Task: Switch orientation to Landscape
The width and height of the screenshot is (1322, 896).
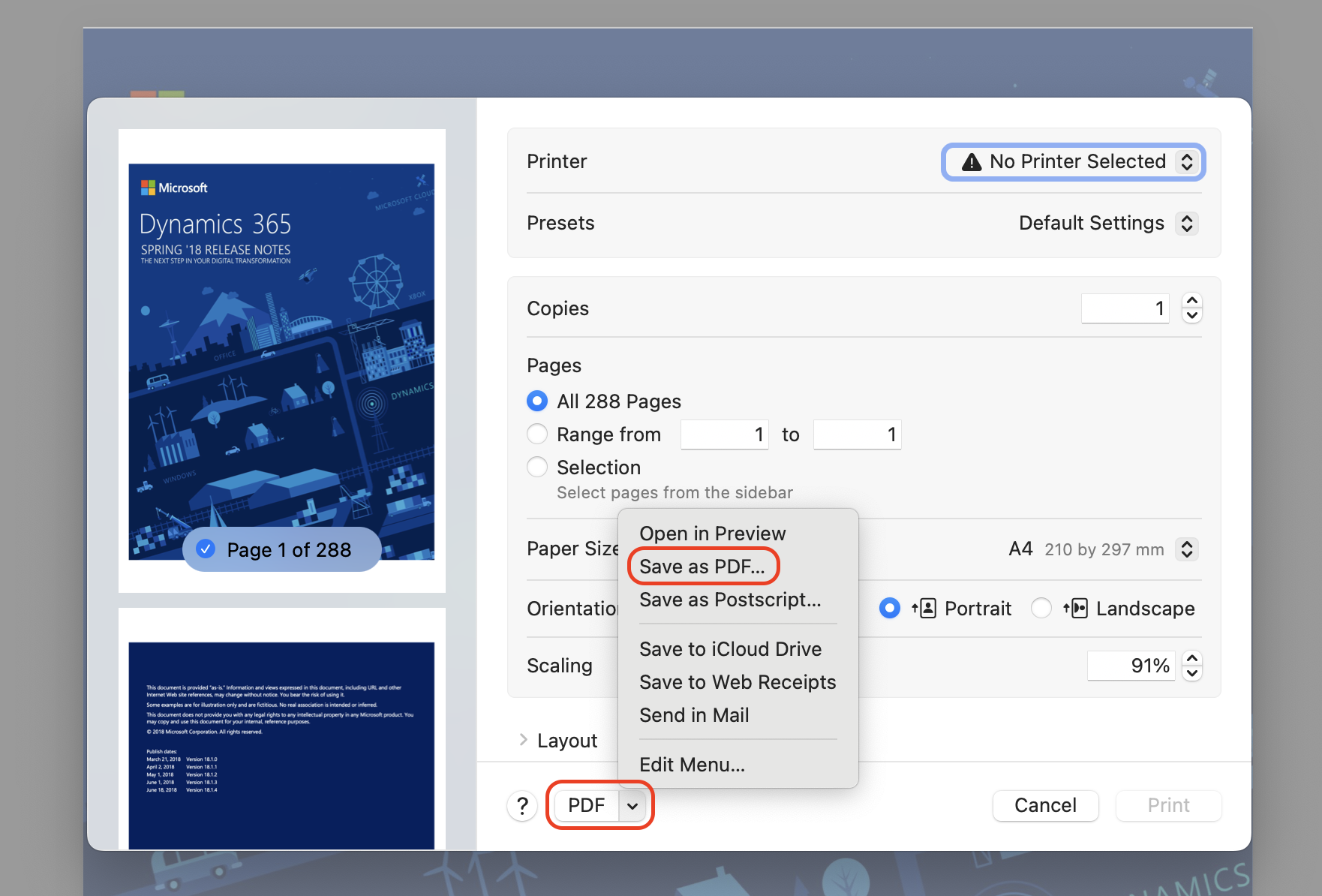Action: [1041, 608]
